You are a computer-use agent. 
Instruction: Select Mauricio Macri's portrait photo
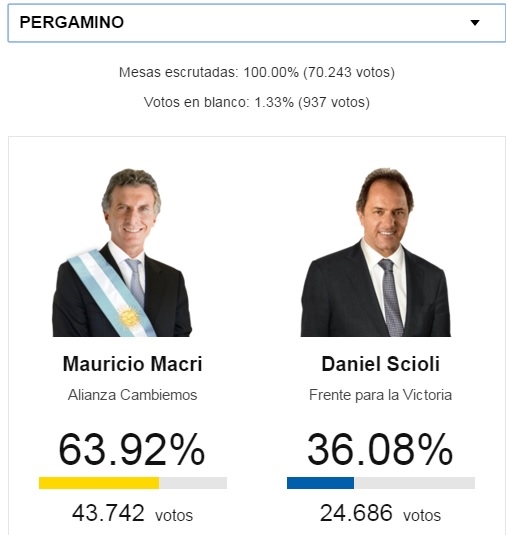122,252
